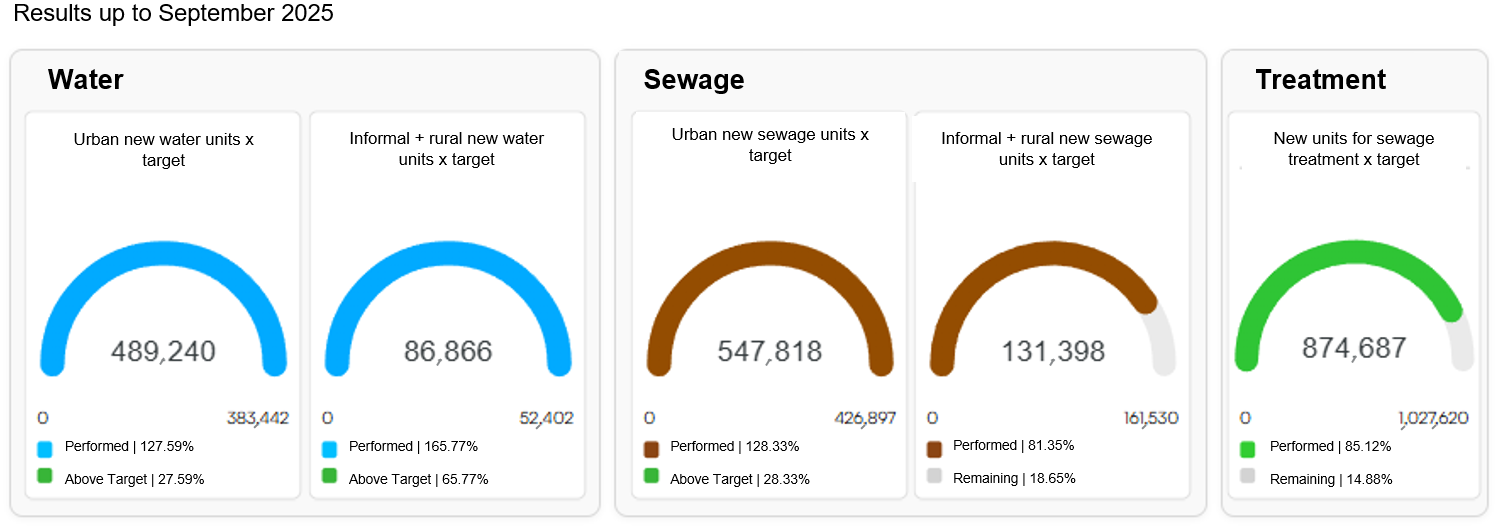The height and width of the screenshot is (531, 1500).
Task: Click 'Performed | 165.77%' legend text
Action: click(413, 446)
